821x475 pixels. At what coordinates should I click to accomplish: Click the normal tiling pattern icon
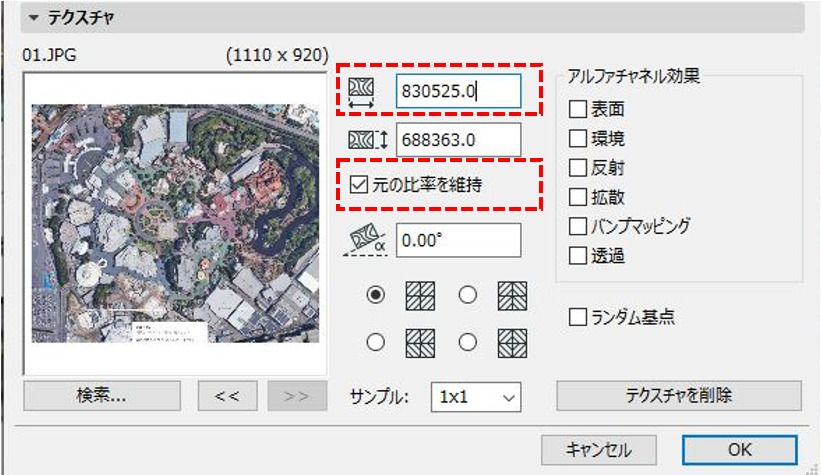coord(420,296)
